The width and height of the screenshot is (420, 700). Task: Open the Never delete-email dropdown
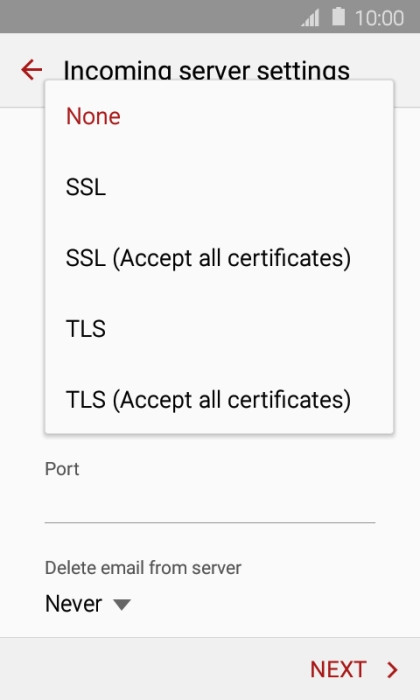point(88,604)
